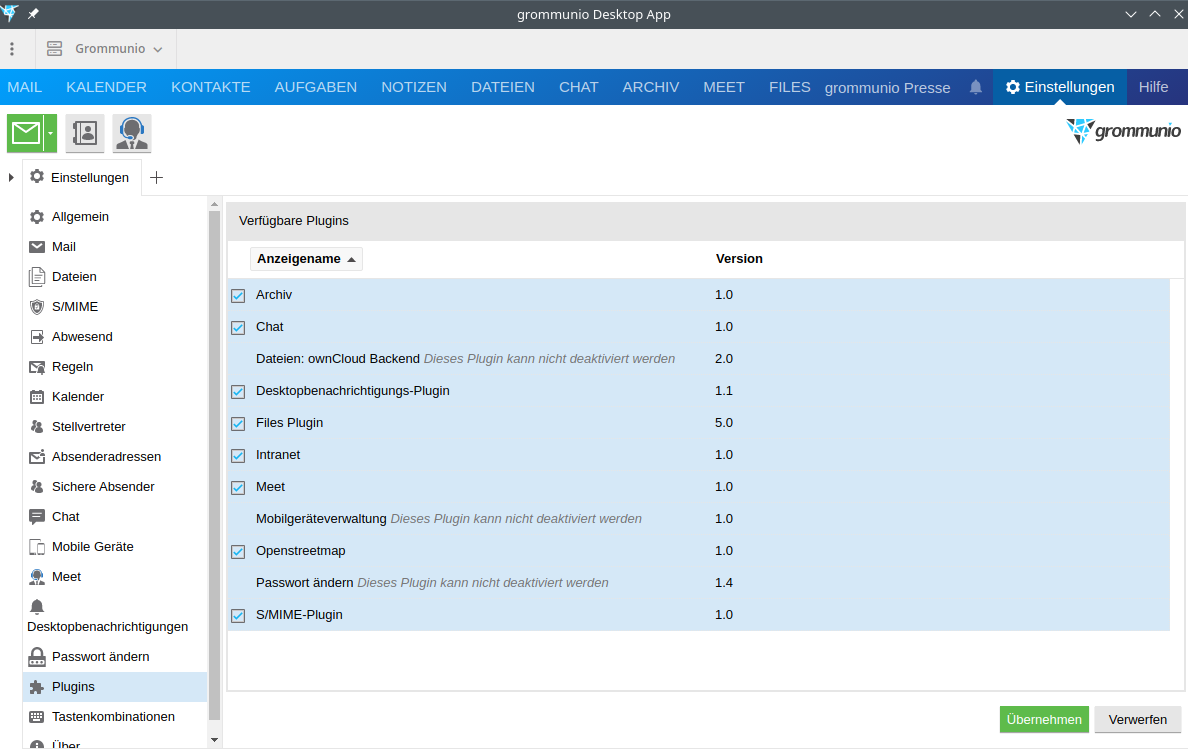
Task: Select the Einstellungen tab
Action: tap(81, 177)
